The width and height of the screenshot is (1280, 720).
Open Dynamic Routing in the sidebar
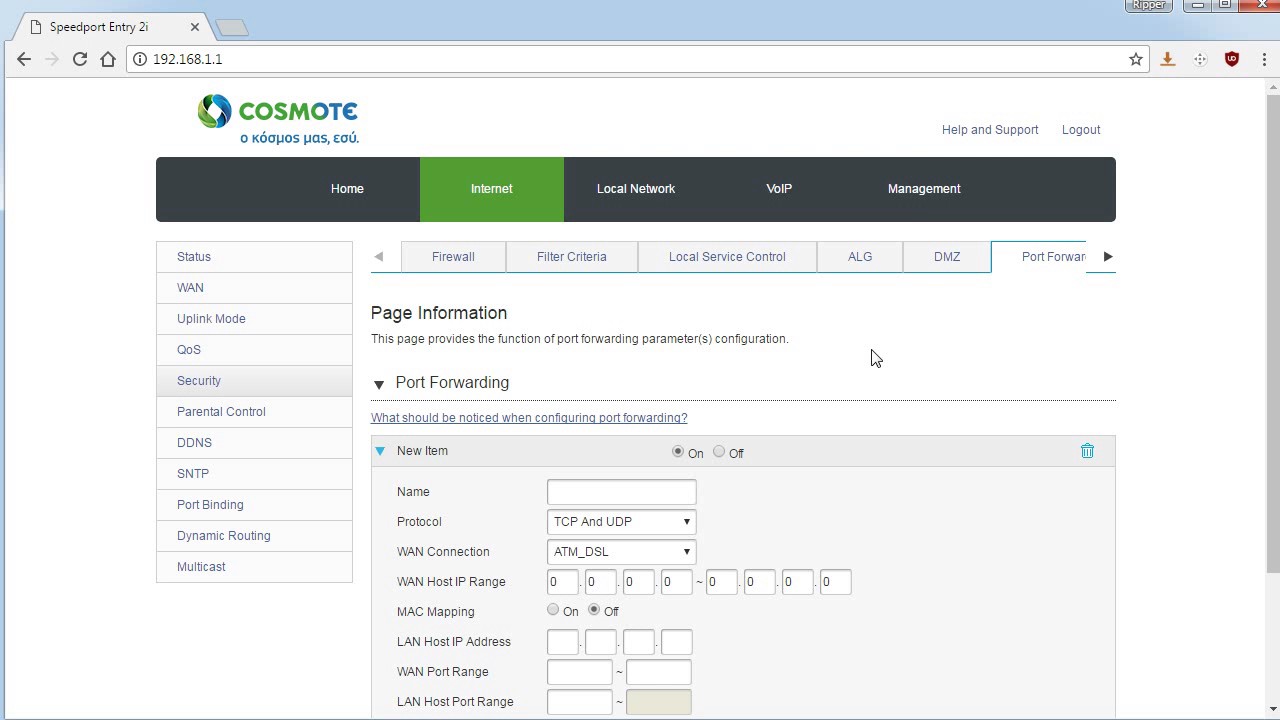[254, 536]
